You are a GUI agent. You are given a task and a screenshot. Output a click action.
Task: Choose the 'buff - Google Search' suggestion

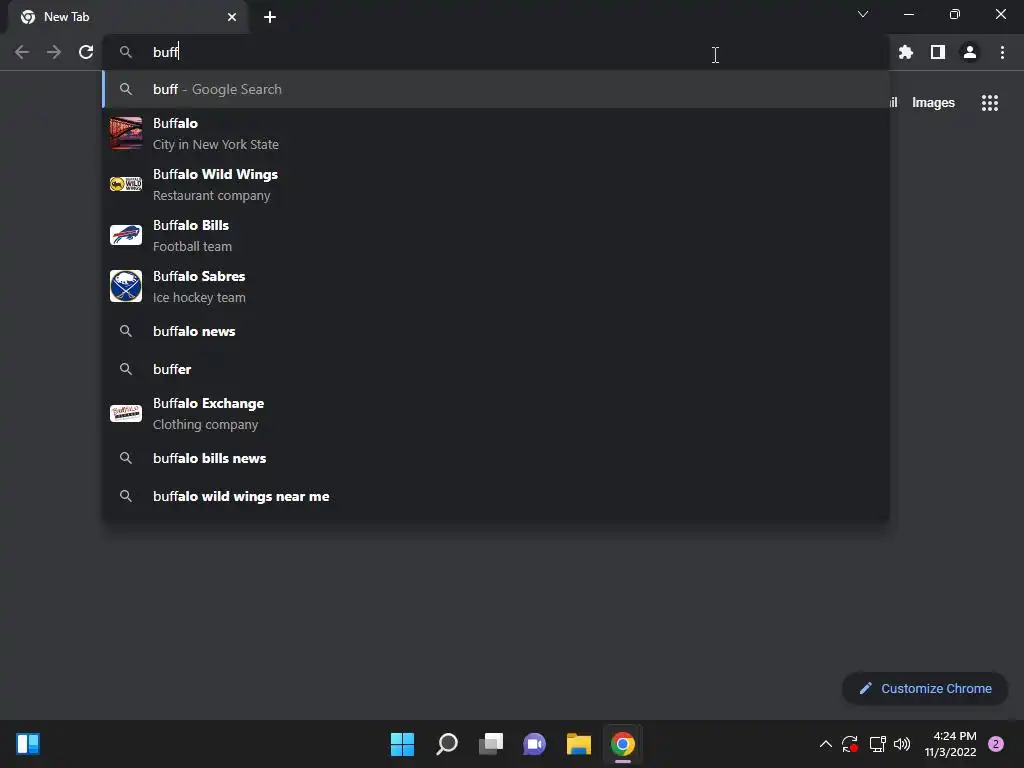(x=496, y=89)
